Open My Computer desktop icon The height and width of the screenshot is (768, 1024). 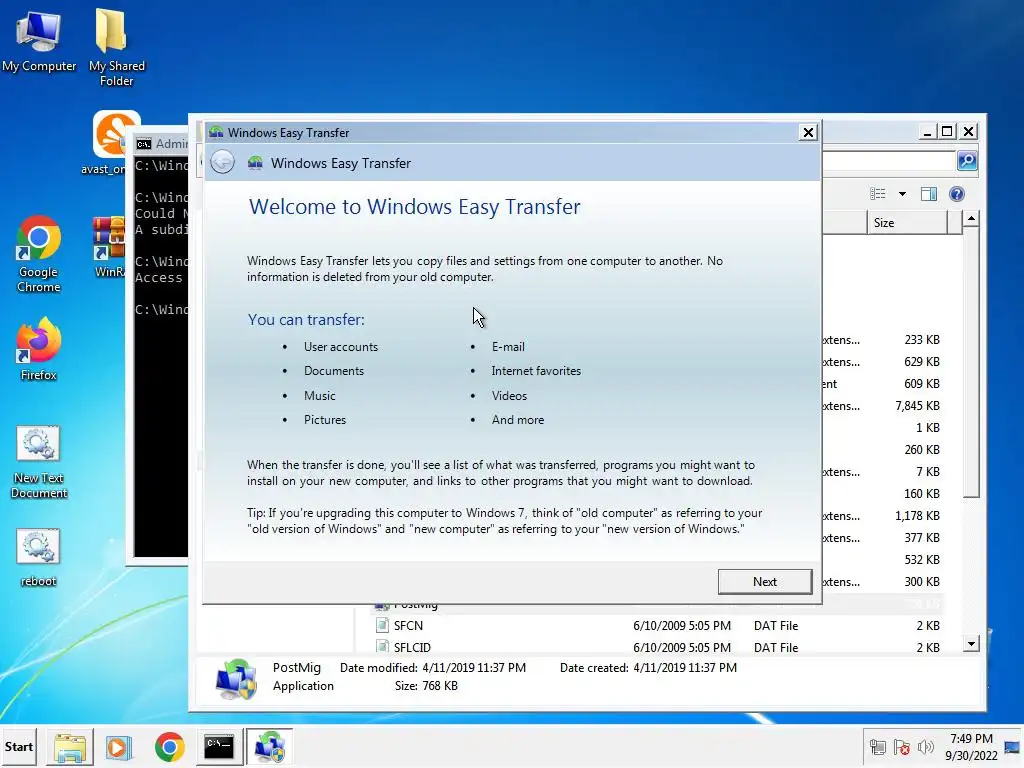(39, 40)
